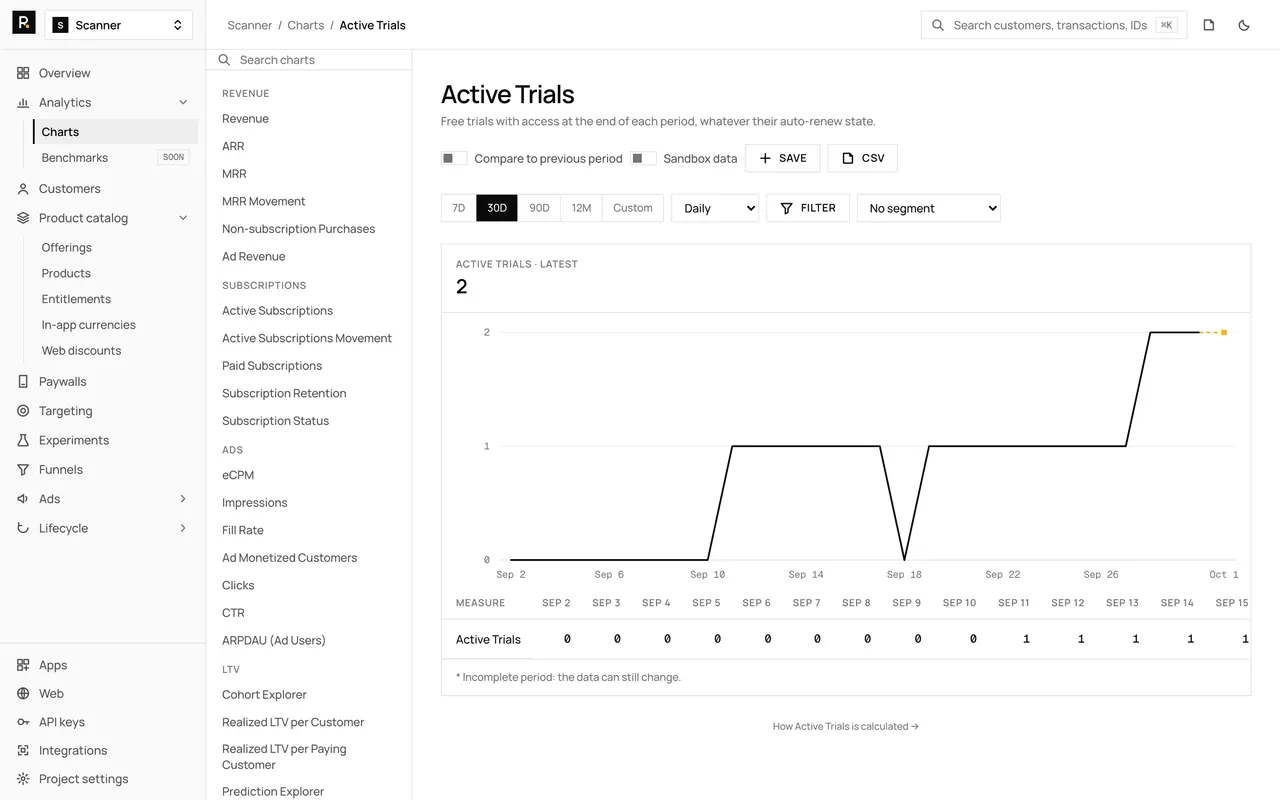Viewport: 1280px width, 800px height.
Task: Collapse the Analytics section chevron
Action: click(183, 102)
